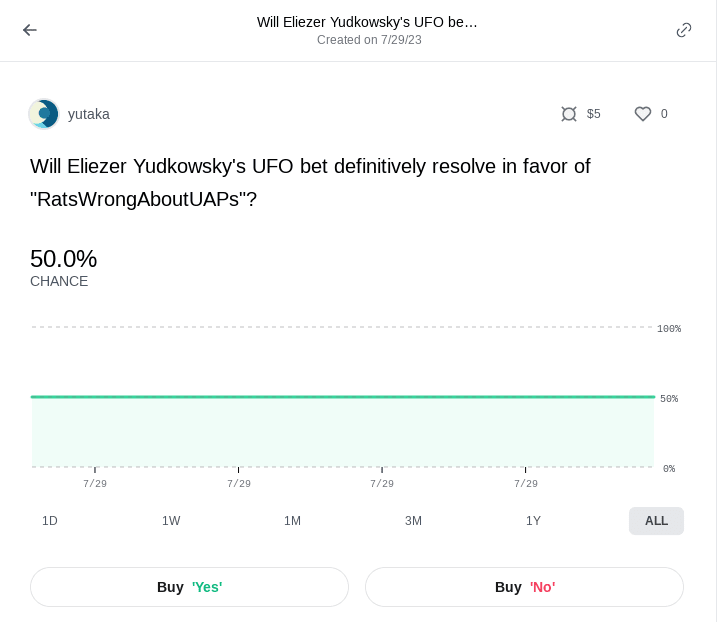Select the 1D time range
This screenshot has height=622, width=717.
(50, 521)
